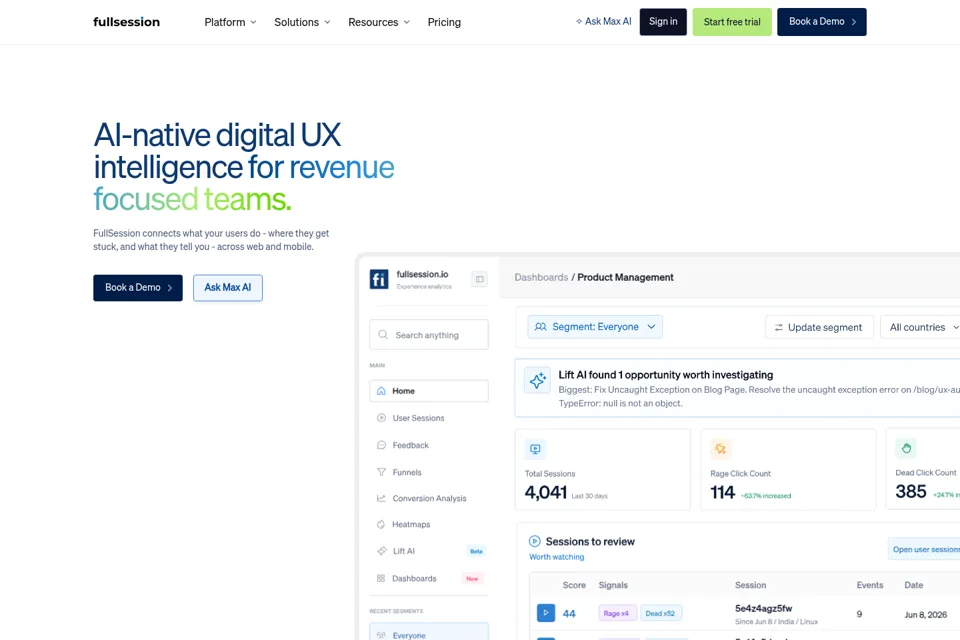Click the Home house icon
The height and width of the screenshot is (640, 960).
coord(381,391)
